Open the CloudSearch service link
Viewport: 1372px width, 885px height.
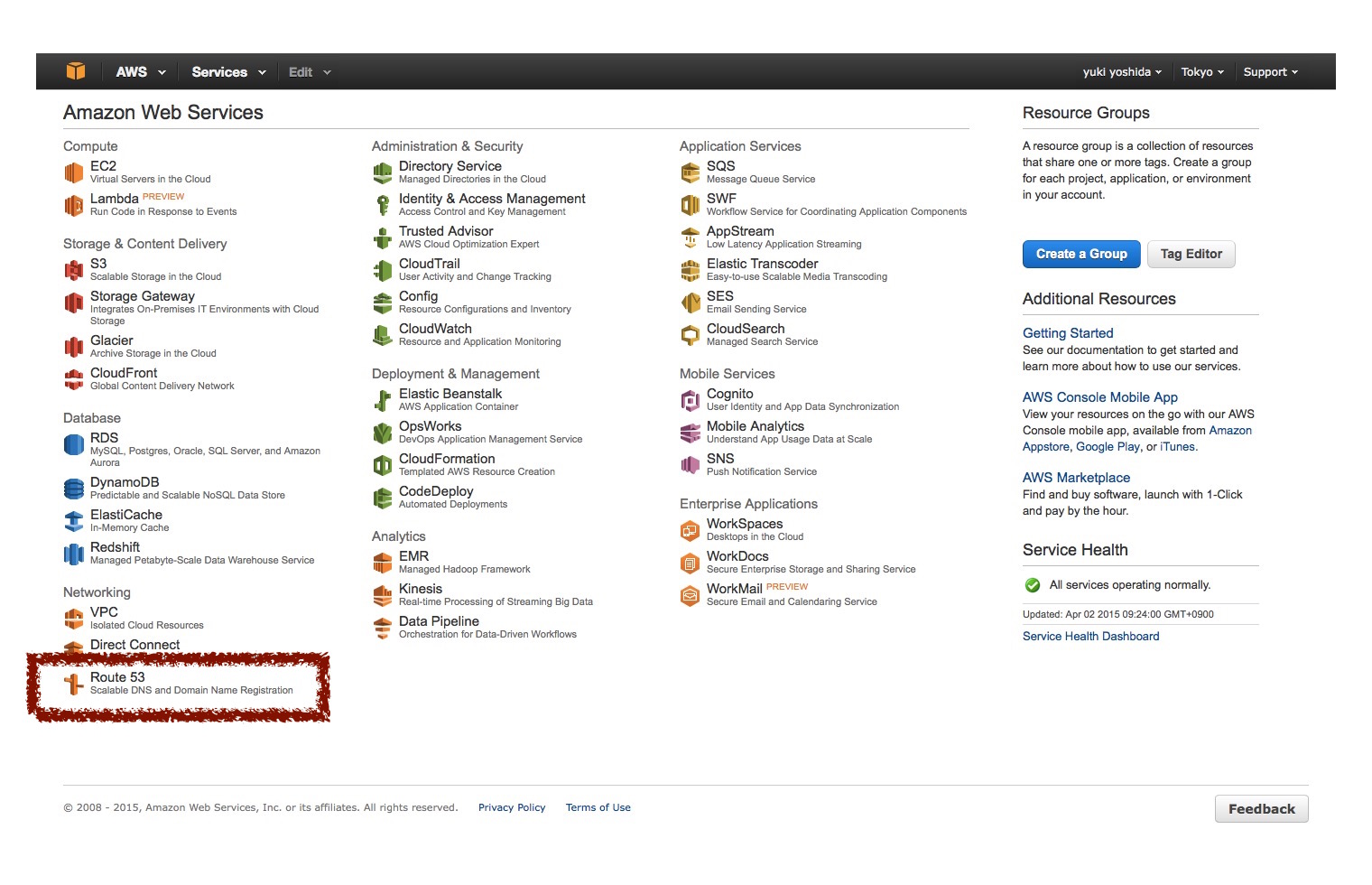click(746, 329)
